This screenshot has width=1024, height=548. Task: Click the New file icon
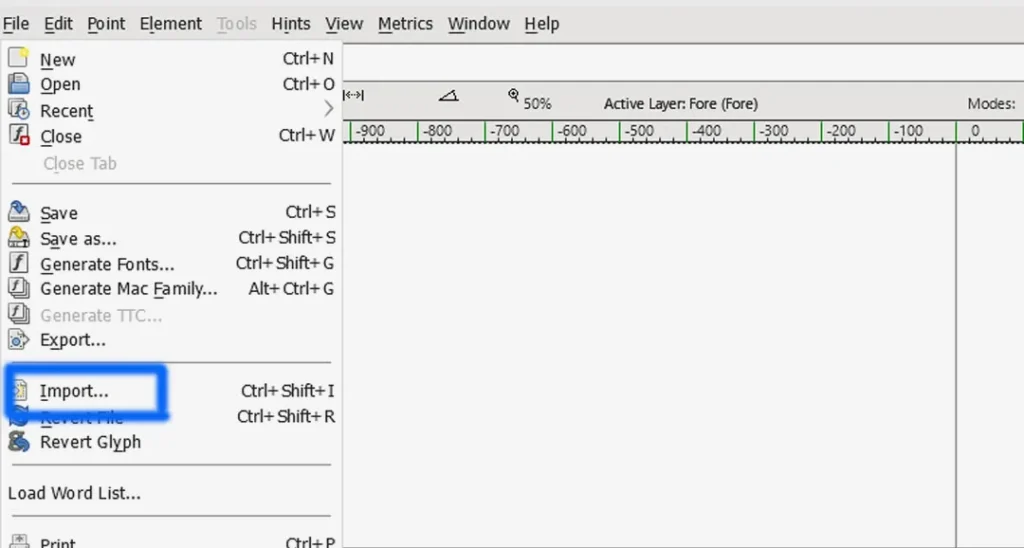click(18, 58)
